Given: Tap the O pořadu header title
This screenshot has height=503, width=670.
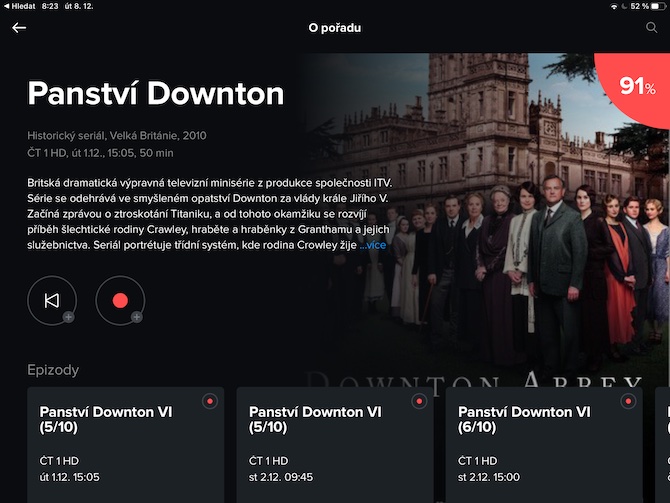Looking at the screenshot, I should click(335, 28).
